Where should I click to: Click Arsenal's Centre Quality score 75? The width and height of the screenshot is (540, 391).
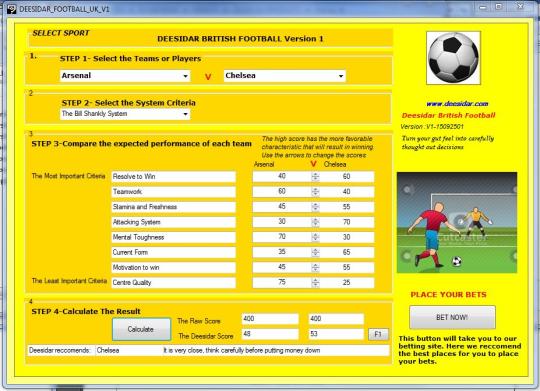[x=282, y=282]
